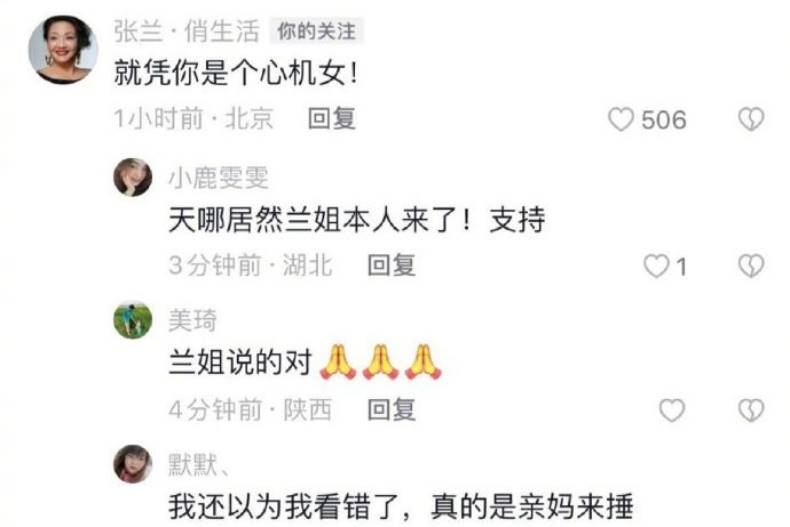Open username 美琦

[x=192, y=320]
